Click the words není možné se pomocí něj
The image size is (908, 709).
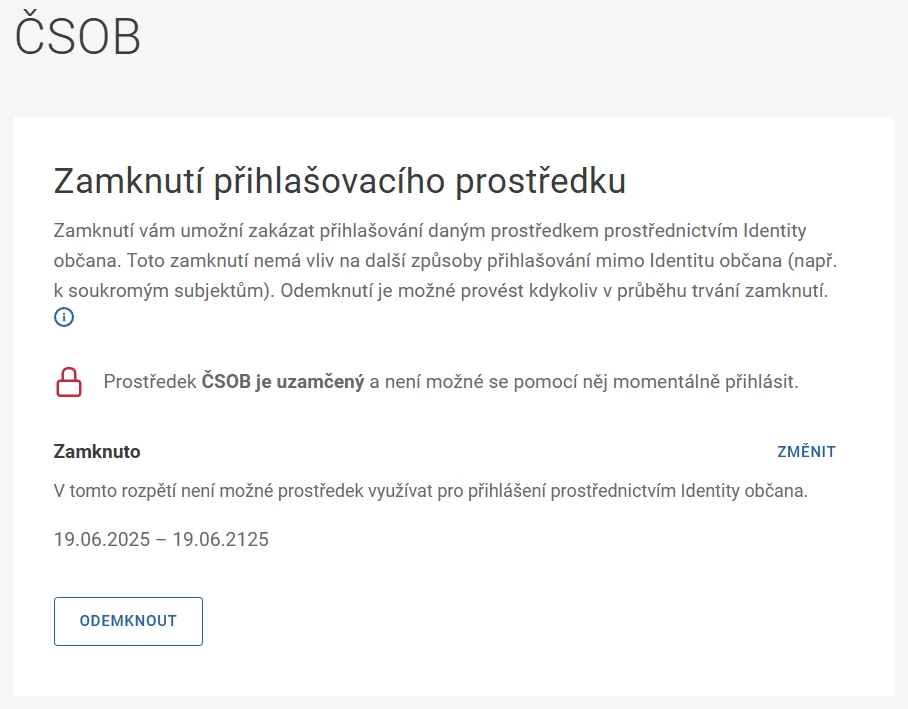488,382
